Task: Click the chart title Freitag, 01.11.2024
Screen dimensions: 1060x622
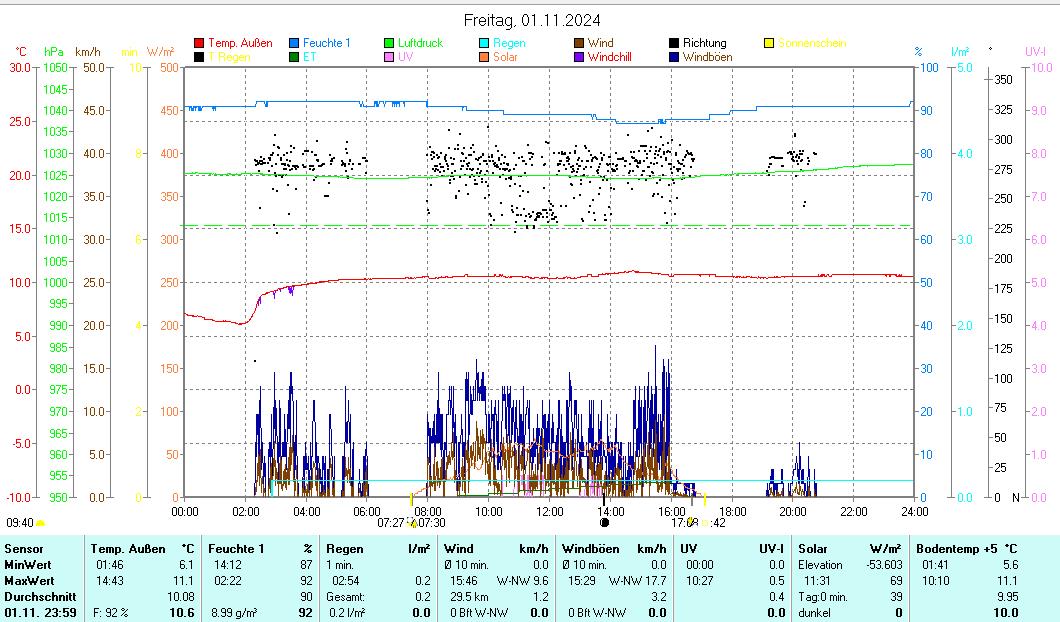Action: [532, 20]
